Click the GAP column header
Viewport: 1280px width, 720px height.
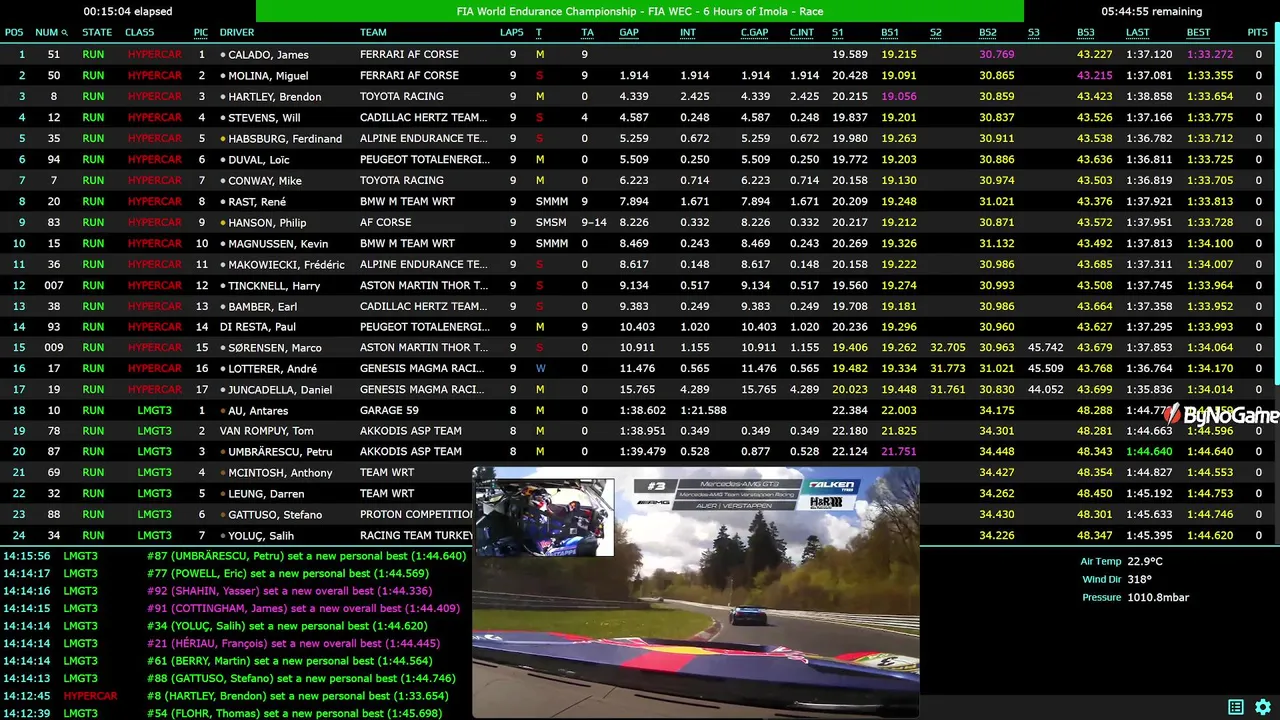[629, 33]
